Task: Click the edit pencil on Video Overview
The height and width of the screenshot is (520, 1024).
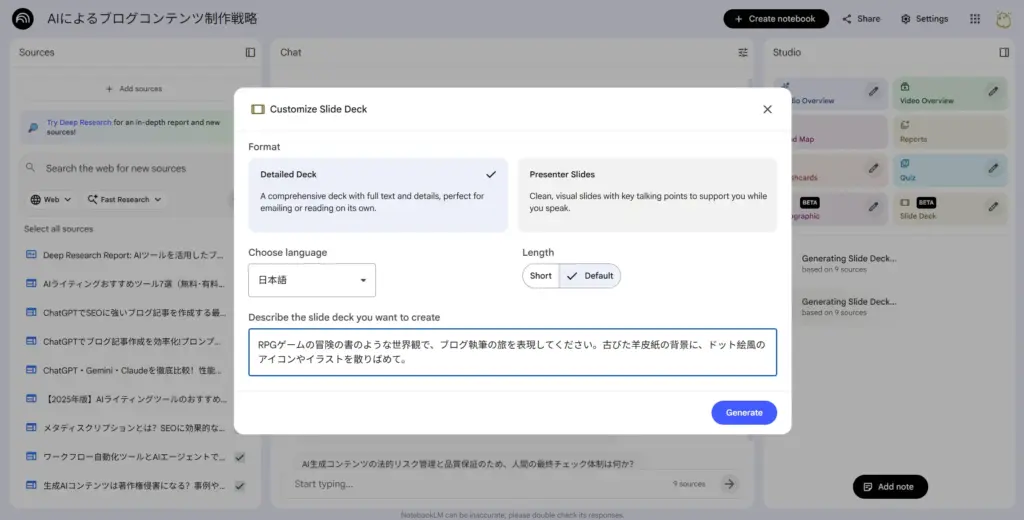Action: point(993,92)
